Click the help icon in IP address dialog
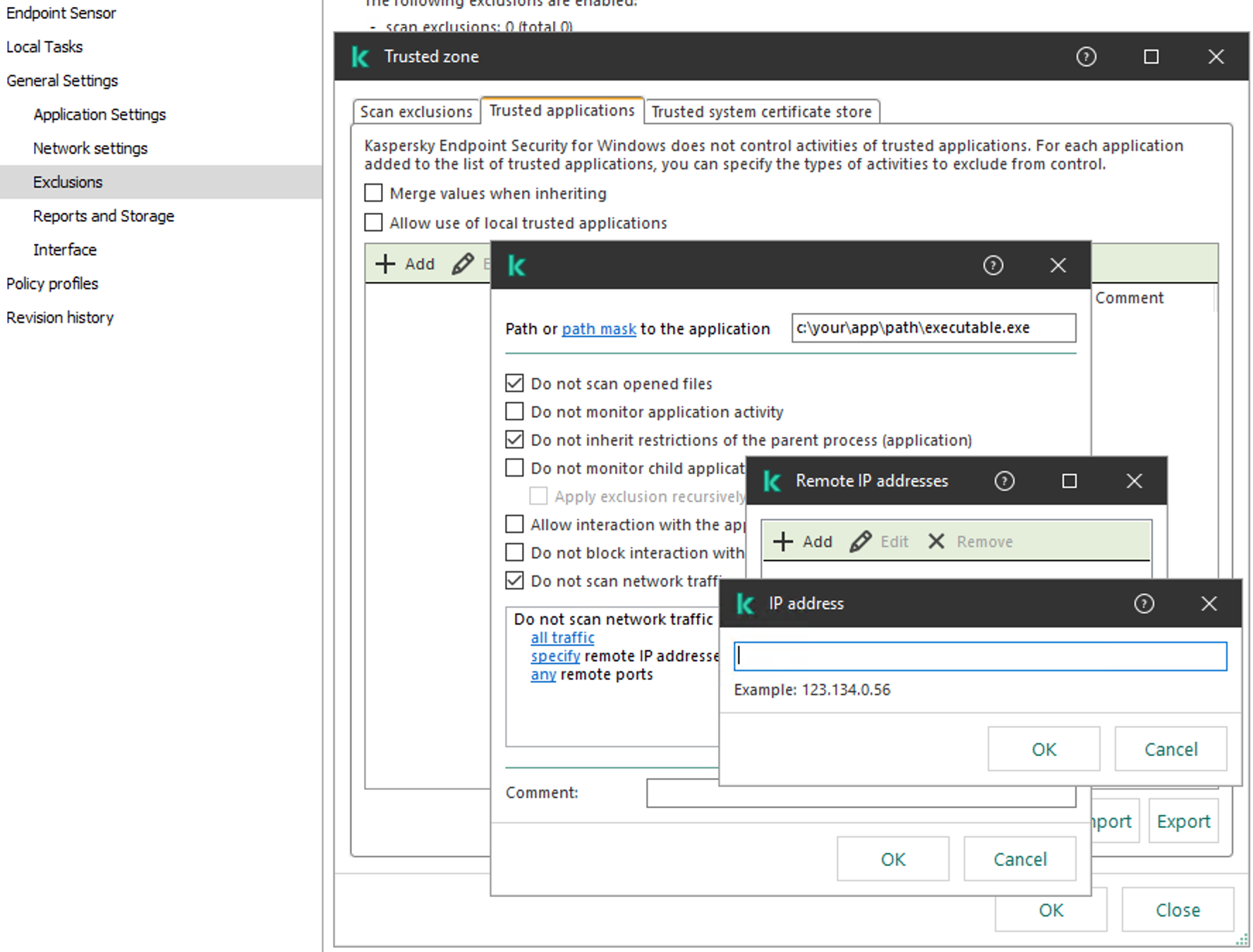 click(x=1144, y=604)
